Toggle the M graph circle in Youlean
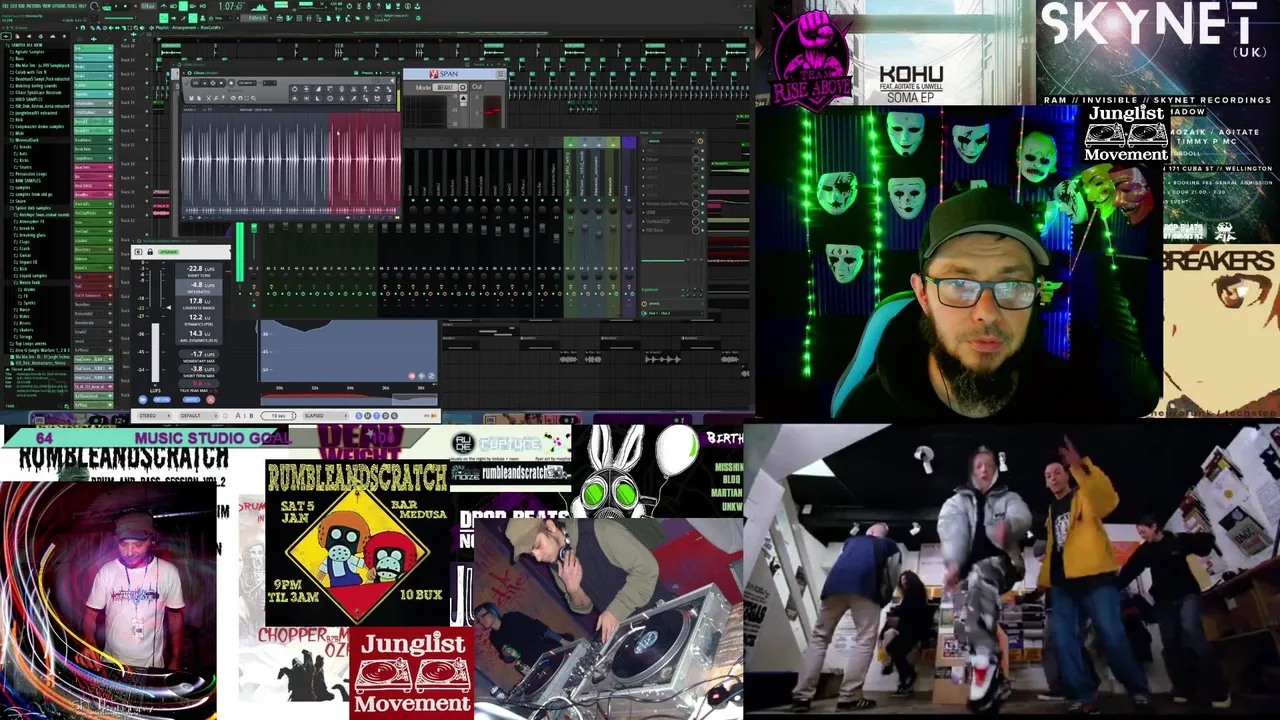The image size is (1280, 720). (367, 416)
